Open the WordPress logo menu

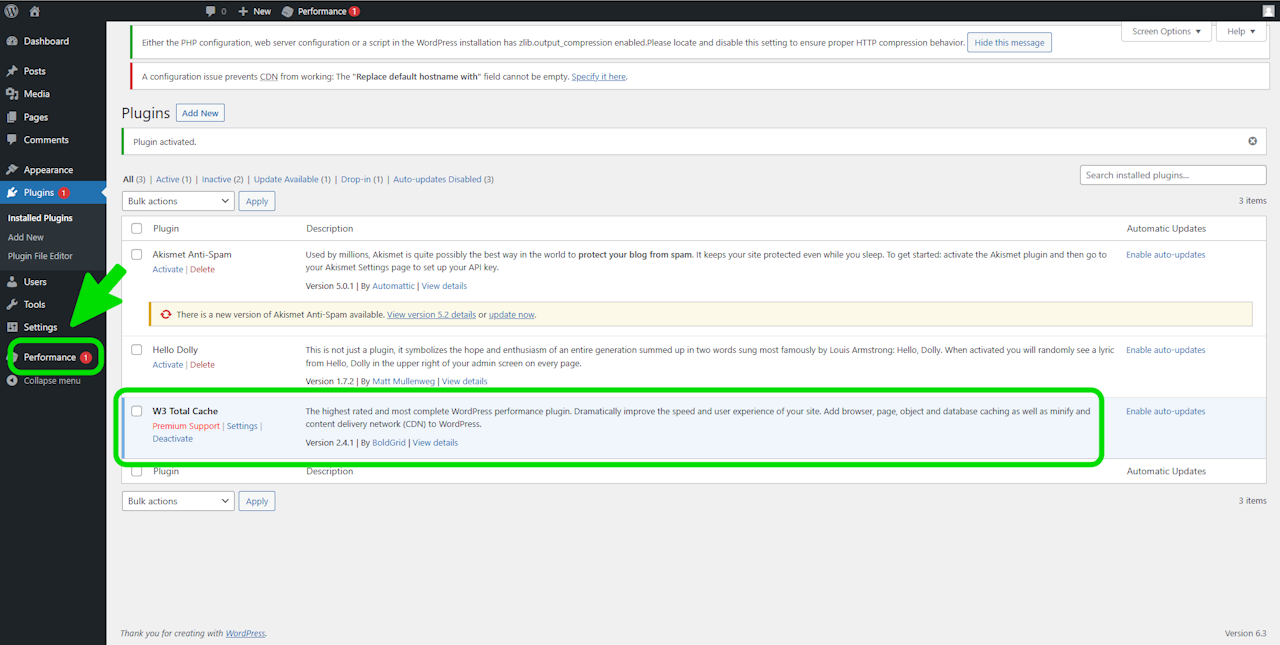pos(12,11)
